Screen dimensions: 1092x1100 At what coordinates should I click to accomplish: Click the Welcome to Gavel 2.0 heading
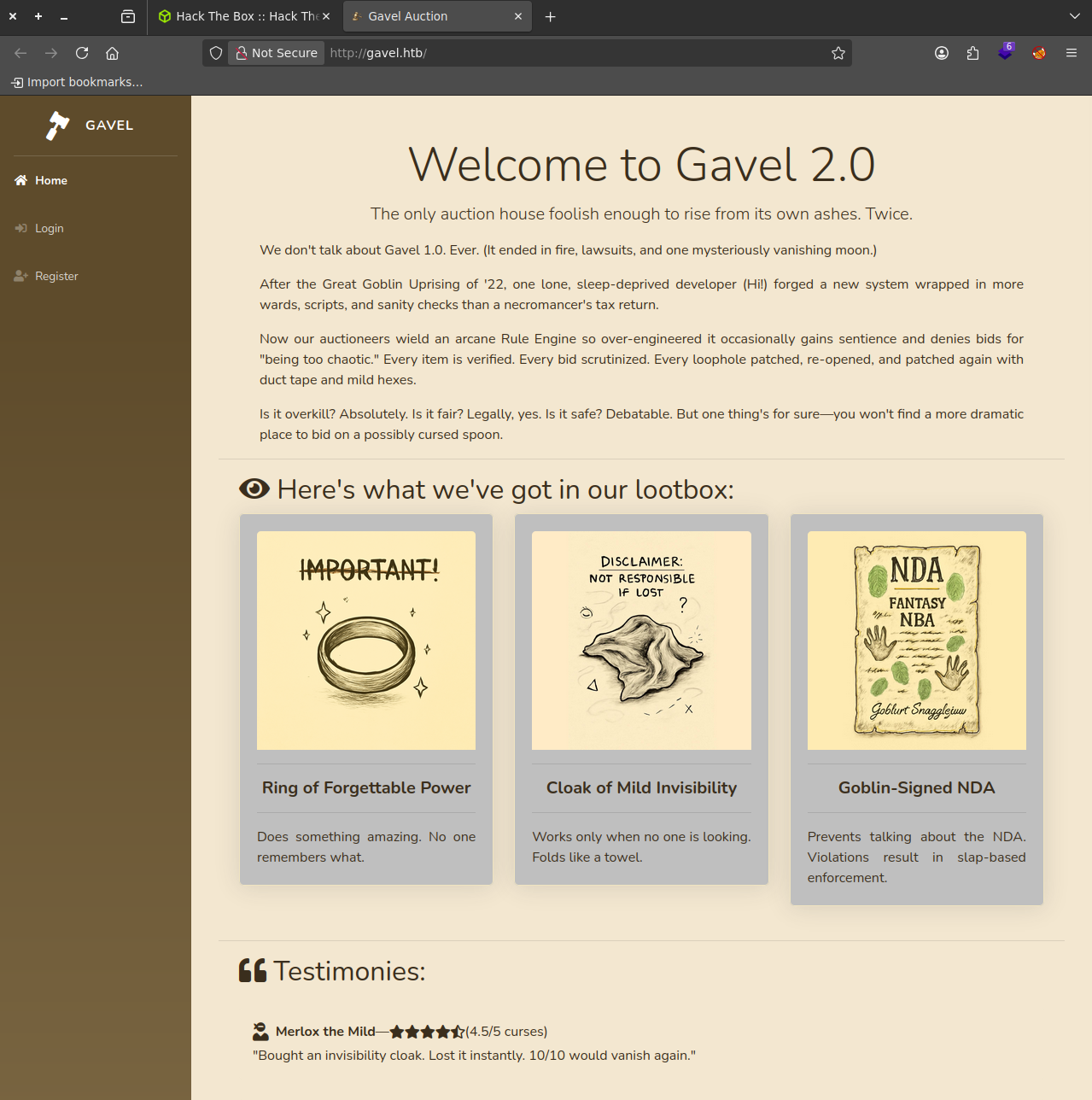641,164
